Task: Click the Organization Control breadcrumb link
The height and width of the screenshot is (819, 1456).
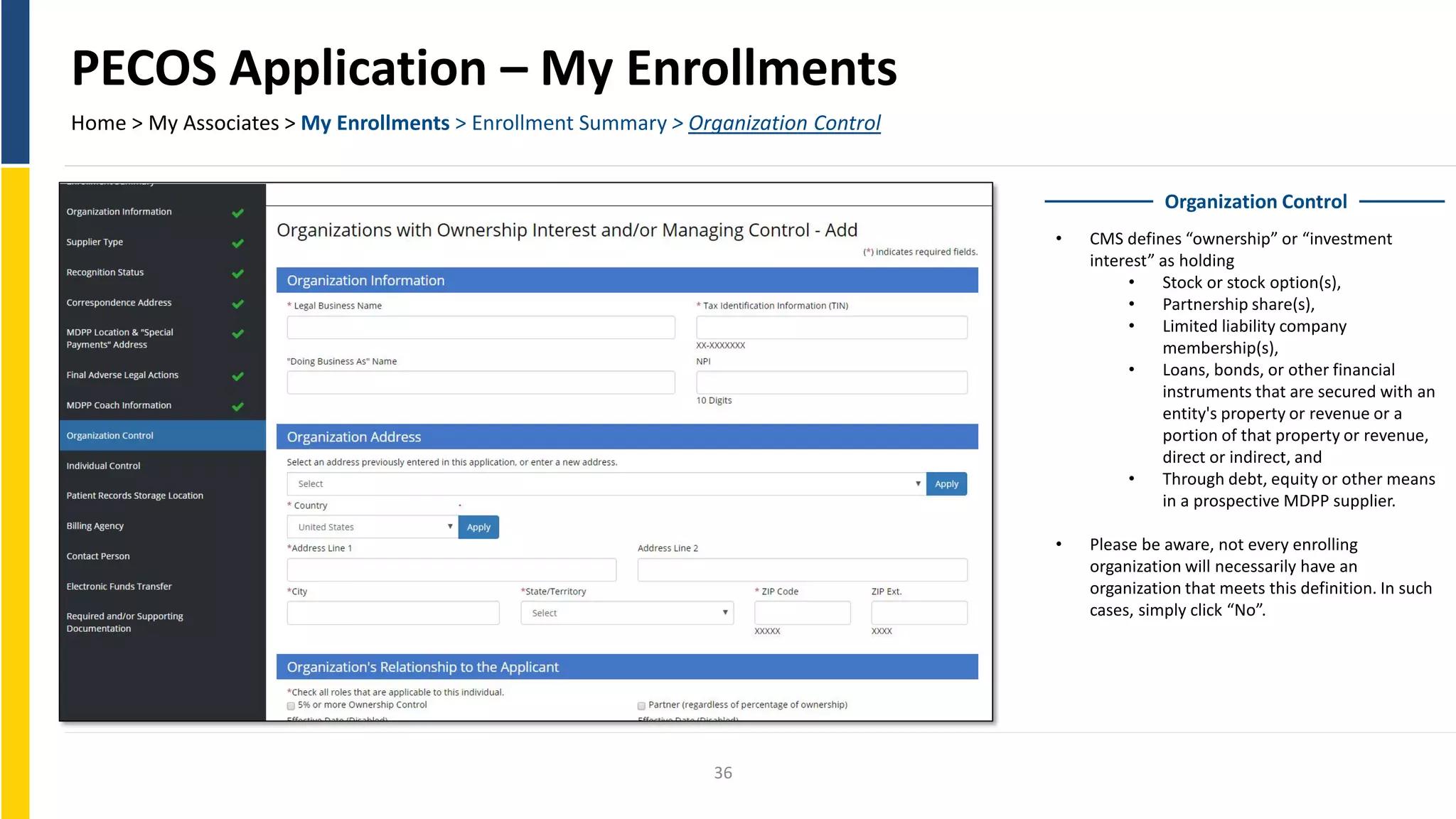Action: coord(784,123)
